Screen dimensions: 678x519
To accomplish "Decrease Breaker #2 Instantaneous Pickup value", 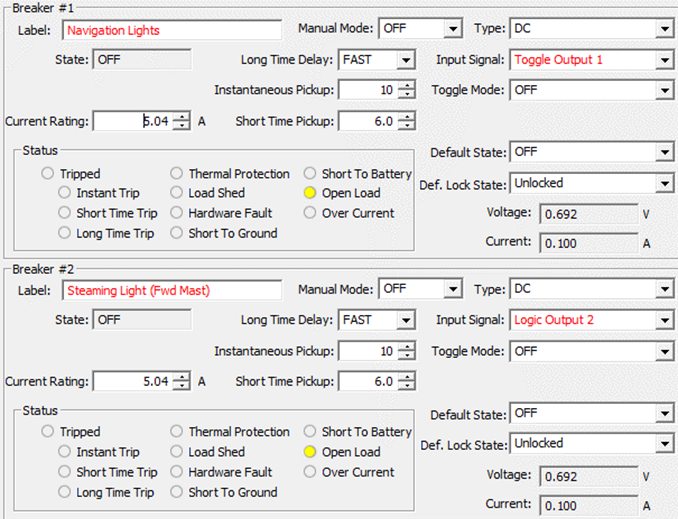I will point(406,357).
